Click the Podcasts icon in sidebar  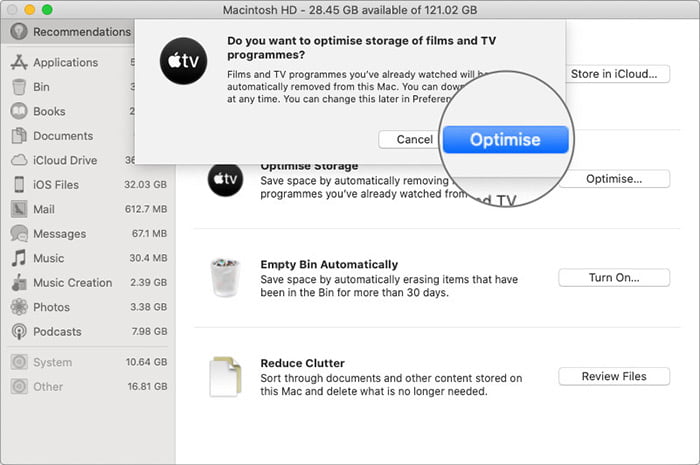(19, 332)
